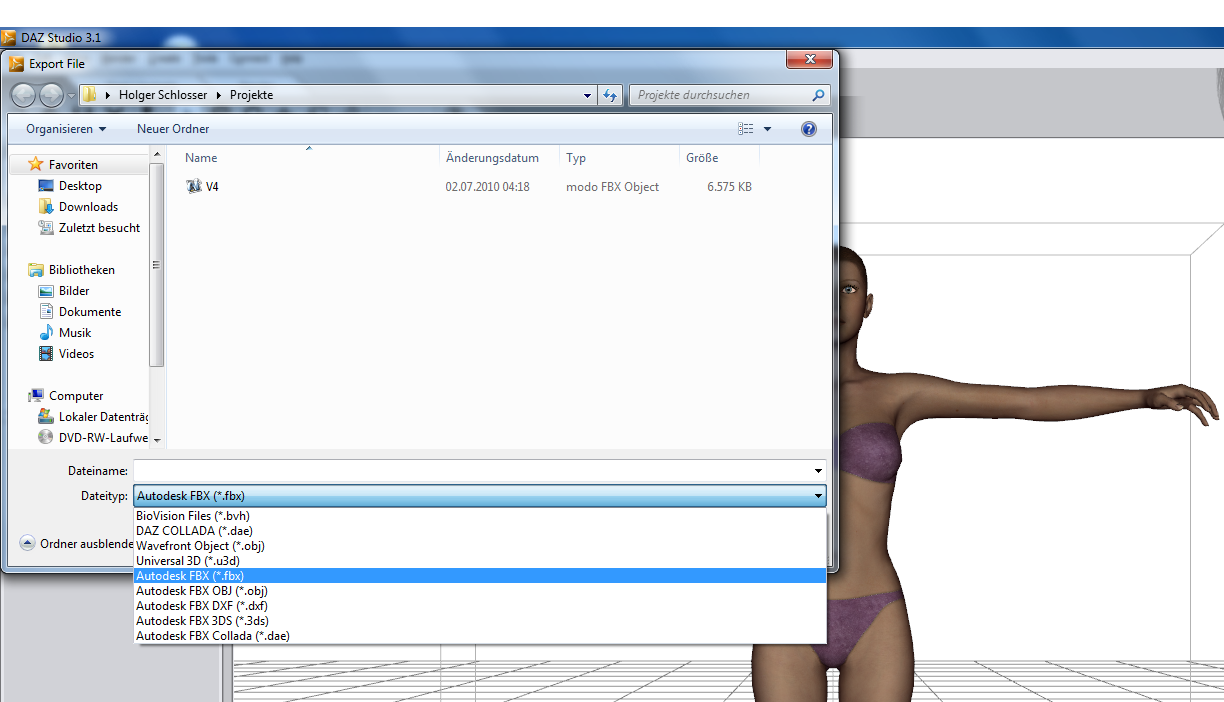This screenshot has width=1224, height=702.
Task: Select Bibliotheken in the navigation pane
Action: pos(82,270)
